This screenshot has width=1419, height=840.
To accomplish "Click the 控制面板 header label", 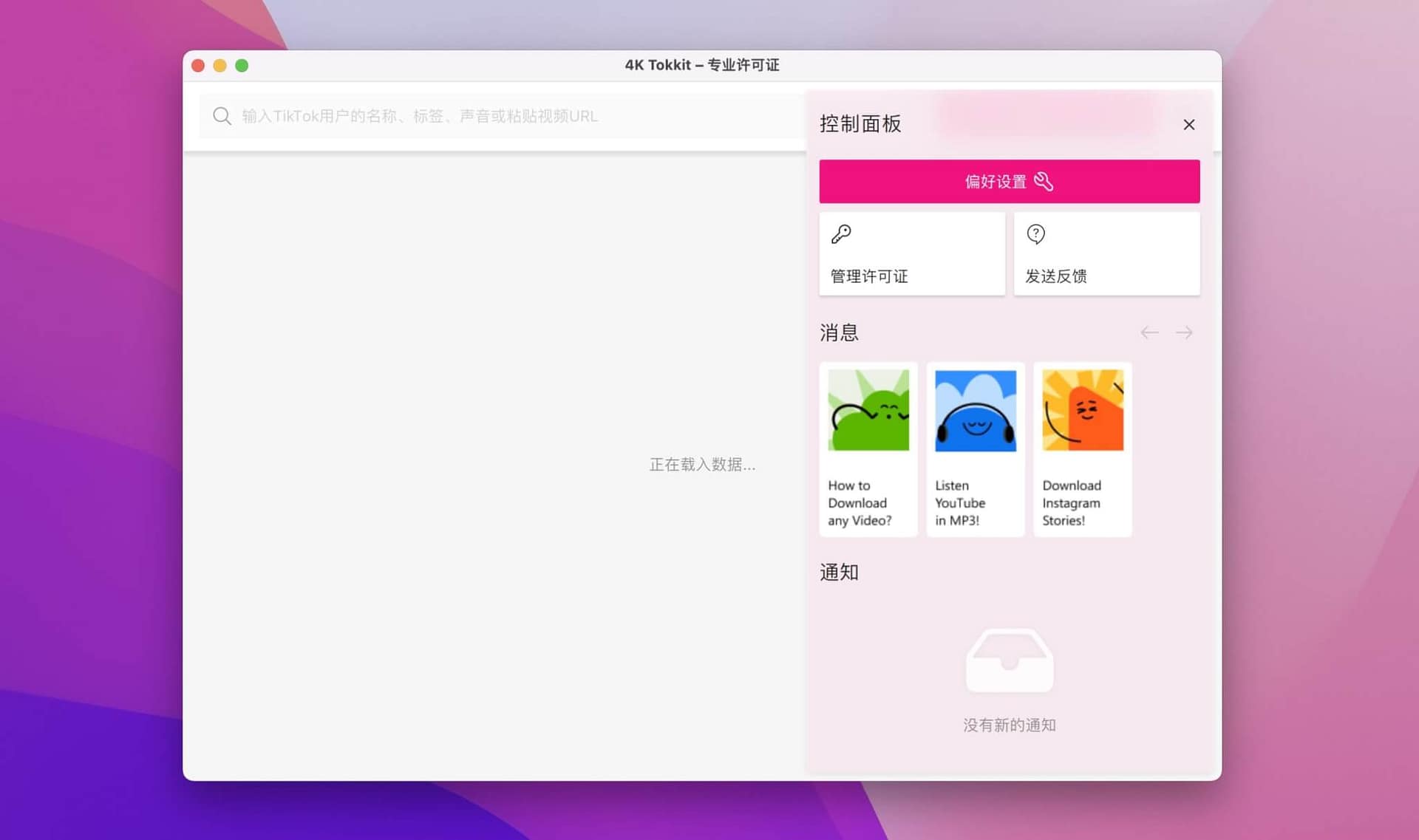I will coord(860,124).
